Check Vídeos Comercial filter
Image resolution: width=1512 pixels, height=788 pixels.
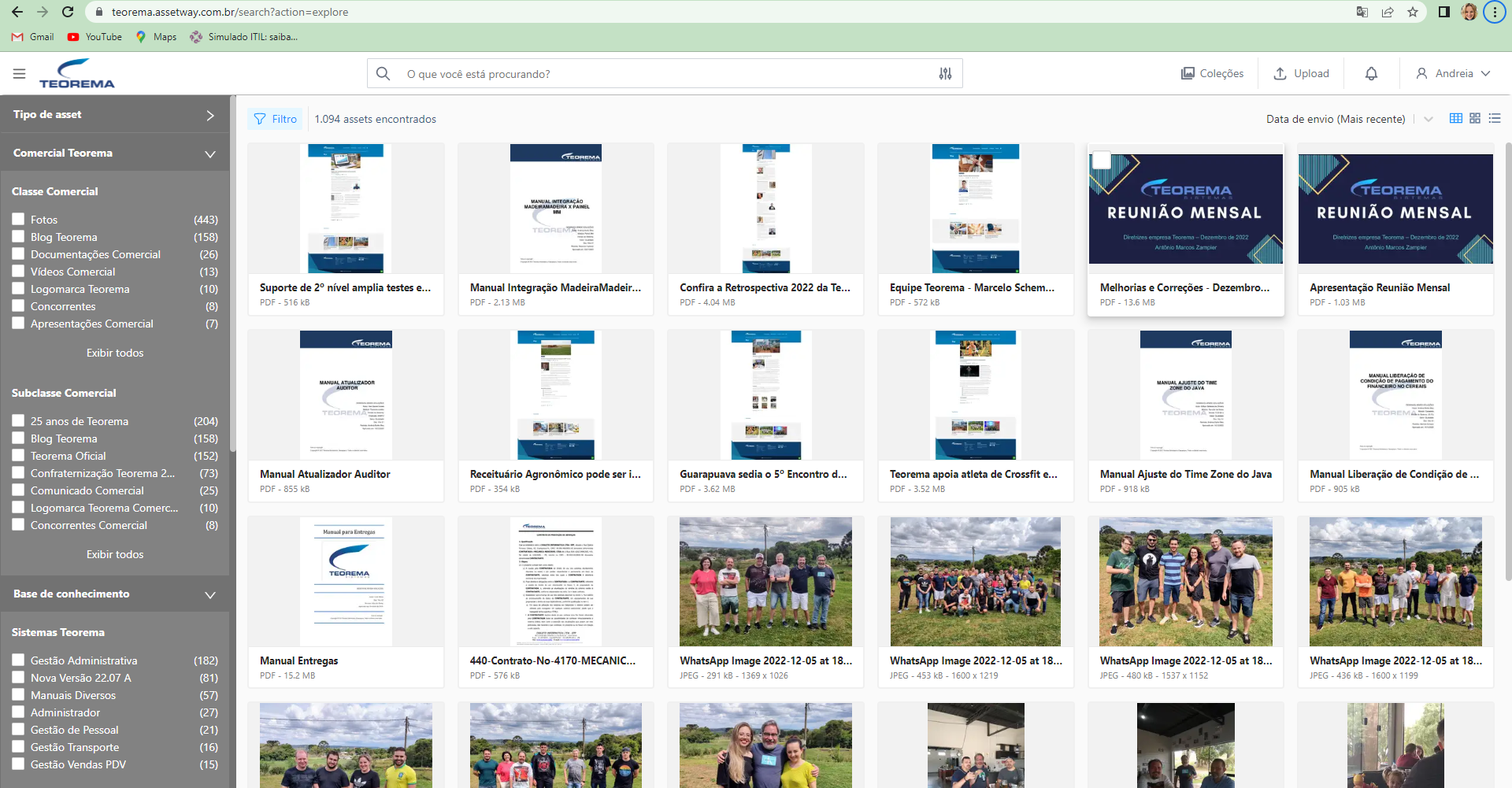click(18, 271)
